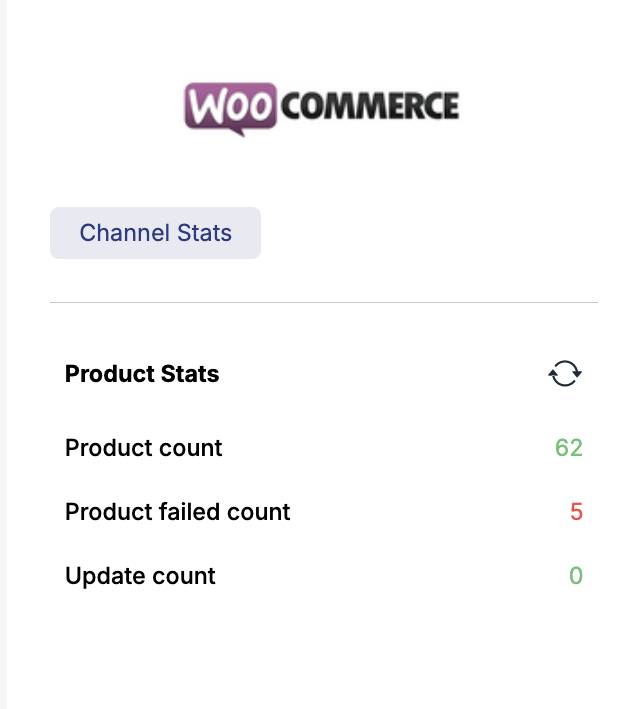
Task: Open the Channel Stats tab
Action: (x=155, y=233)
